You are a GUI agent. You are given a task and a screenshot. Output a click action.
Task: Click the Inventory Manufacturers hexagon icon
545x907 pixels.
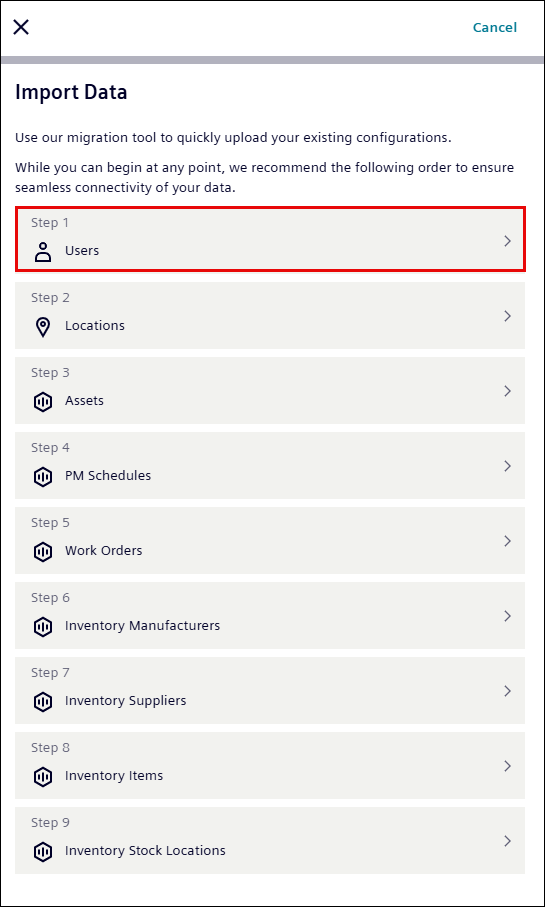pyautogui.click(x=43, y=626)
